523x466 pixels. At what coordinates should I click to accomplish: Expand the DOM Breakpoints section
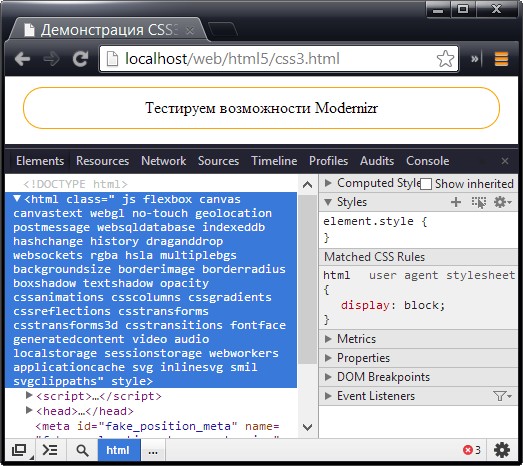(x=328, y=377)
